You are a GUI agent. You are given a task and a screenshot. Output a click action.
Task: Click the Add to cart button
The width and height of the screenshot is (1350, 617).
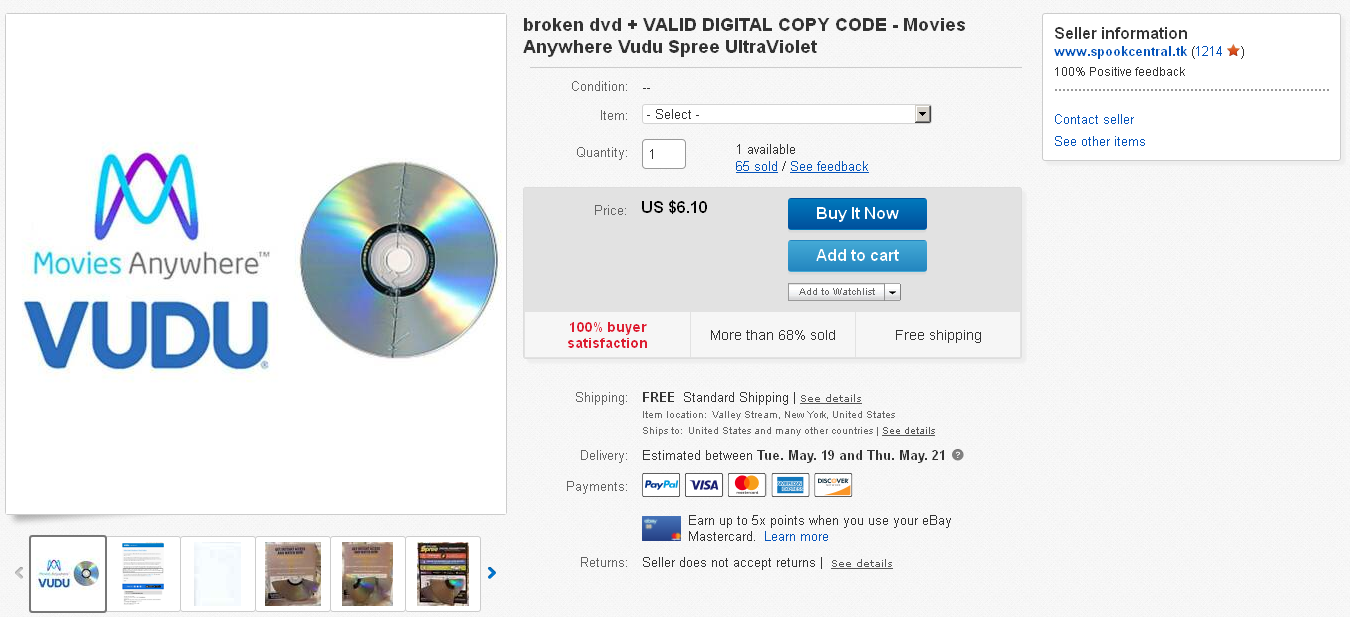point(857,256)
